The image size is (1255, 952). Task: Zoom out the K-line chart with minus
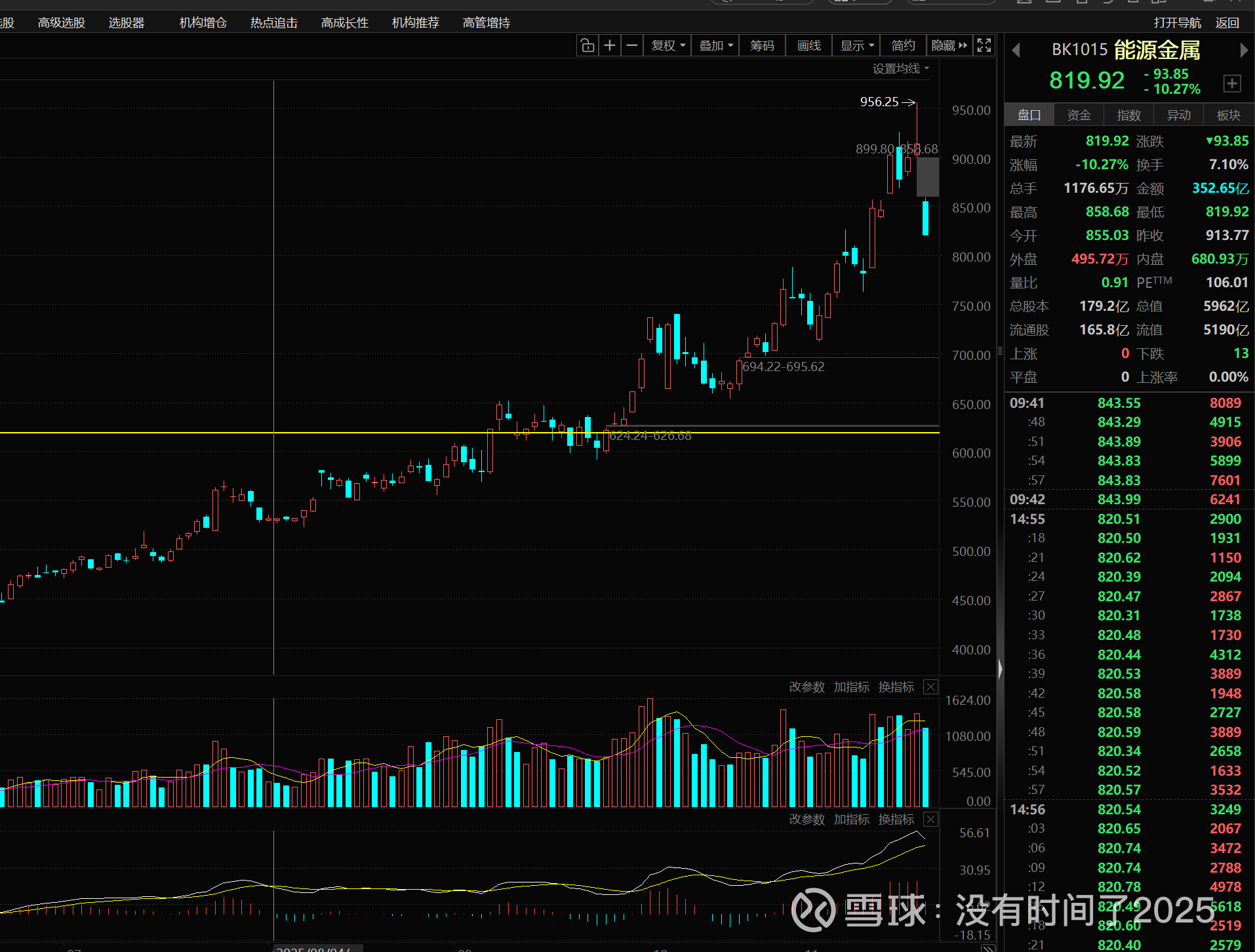tap(632, 45)
